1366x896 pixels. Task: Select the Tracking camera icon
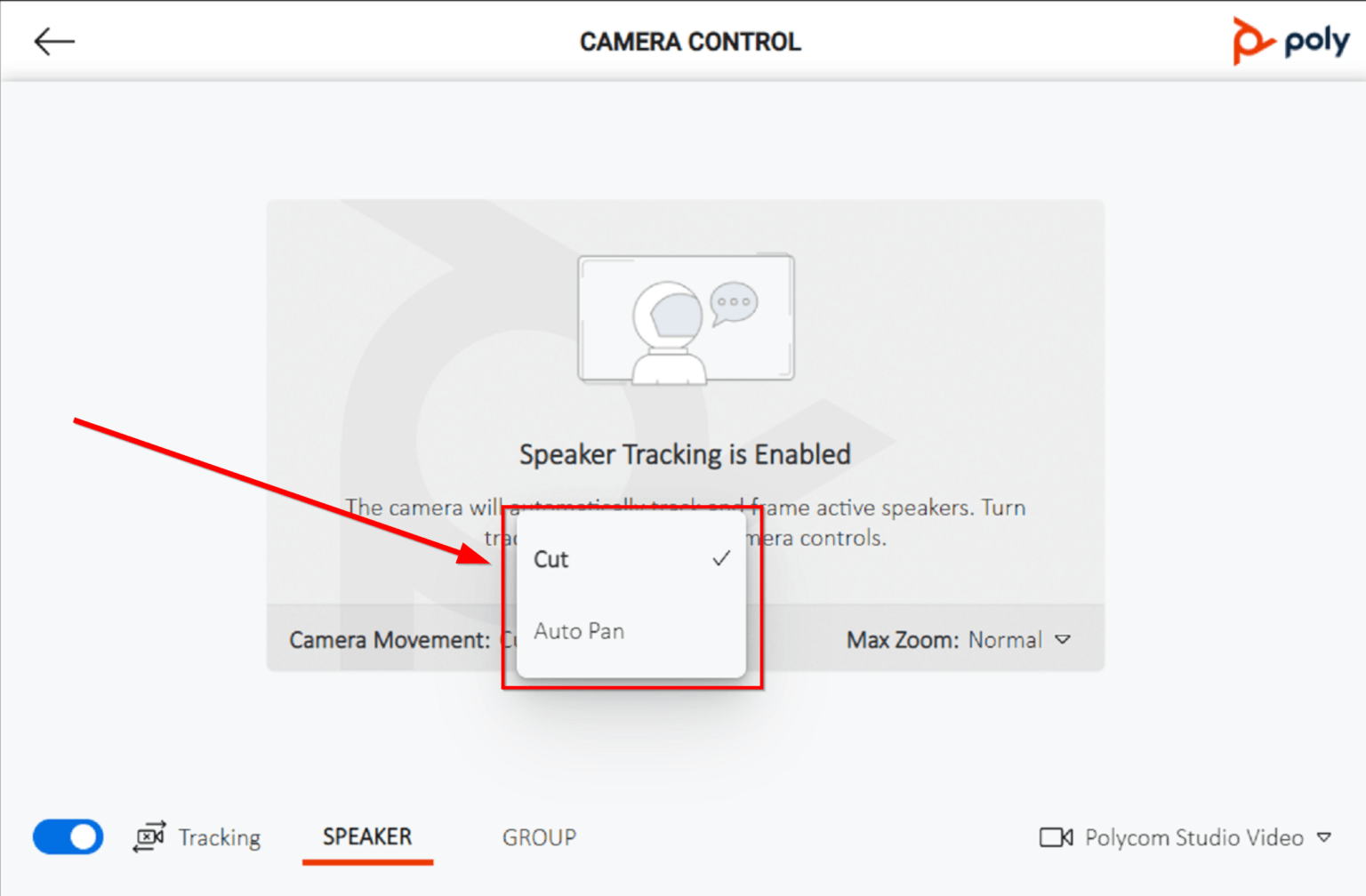(x=149, y=836)
